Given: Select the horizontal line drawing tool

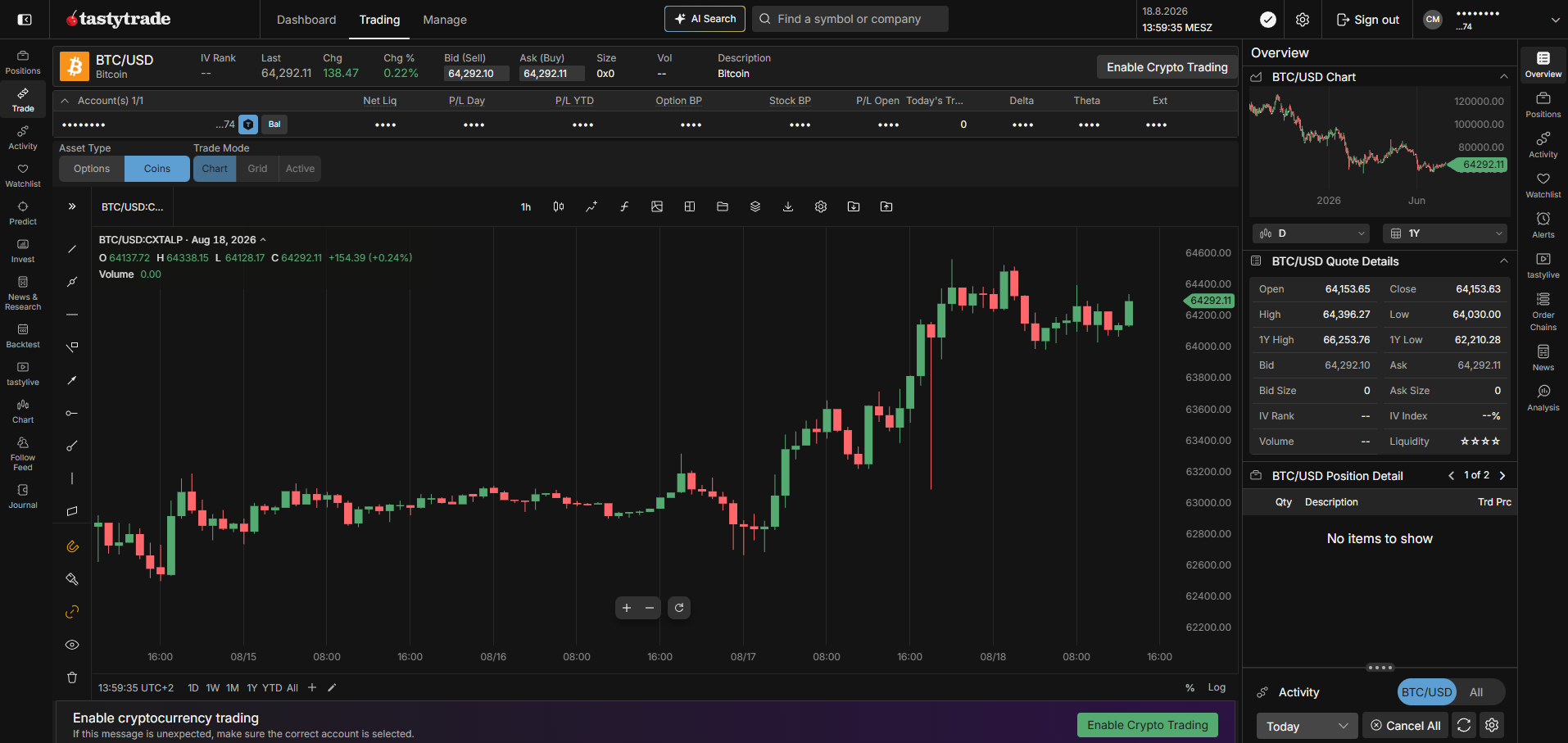Looking at the screenshot, I should tap(72, 315).
